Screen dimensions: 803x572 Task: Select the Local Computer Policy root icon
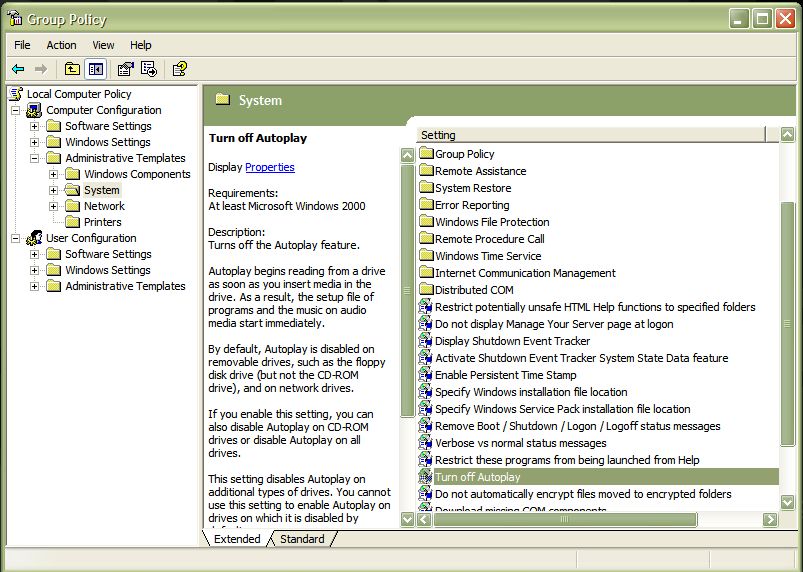[16, 94]
